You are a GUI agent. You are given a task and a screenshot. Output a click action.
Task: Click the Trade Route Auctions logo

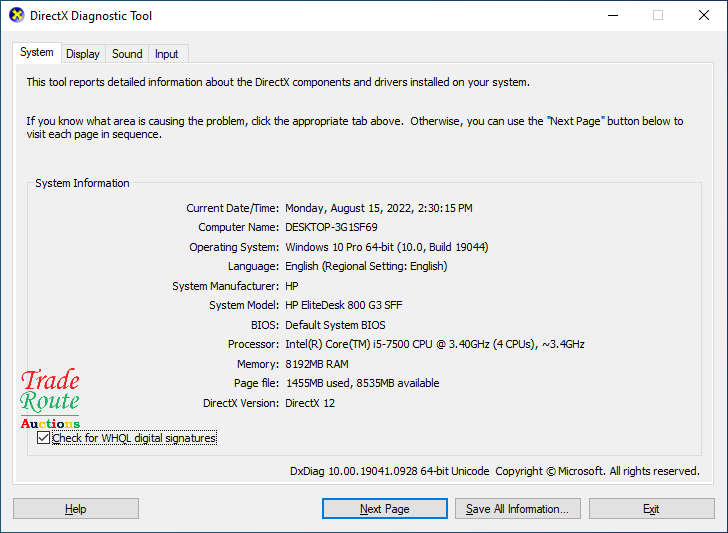click(x=50, y=399)
